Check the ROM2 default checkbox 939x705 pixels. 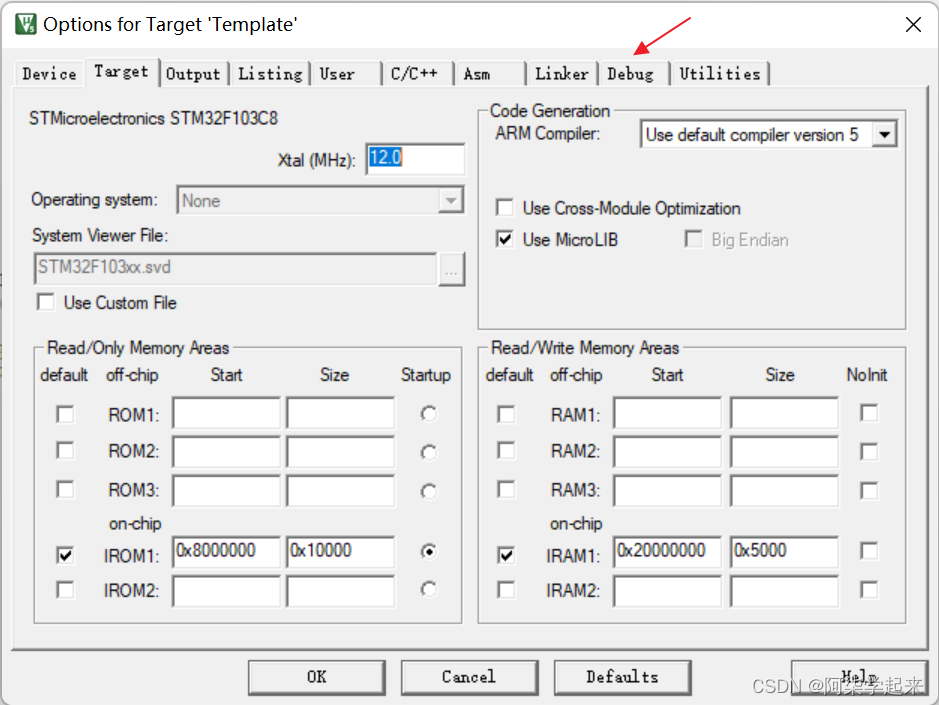click(65, 450)
